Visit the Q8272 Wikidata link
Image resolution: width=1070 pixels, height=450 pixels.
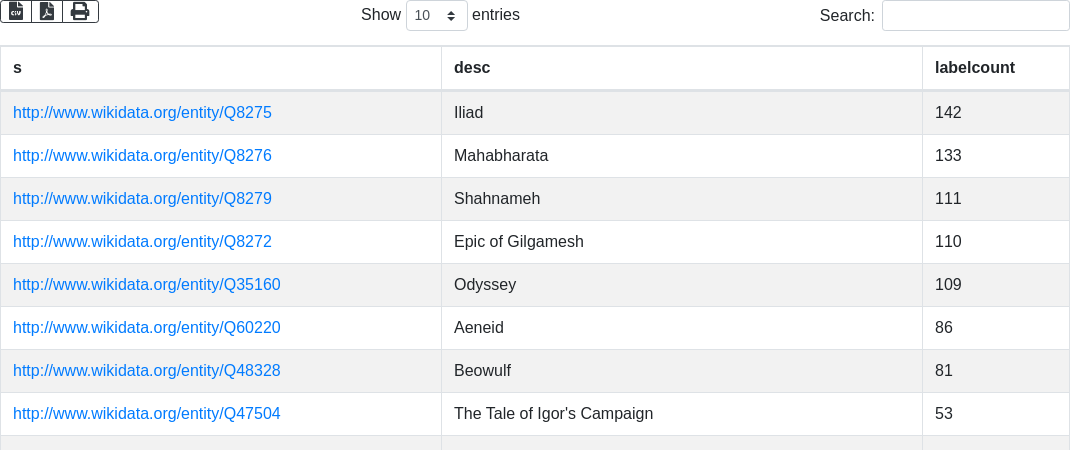[142, 242]
